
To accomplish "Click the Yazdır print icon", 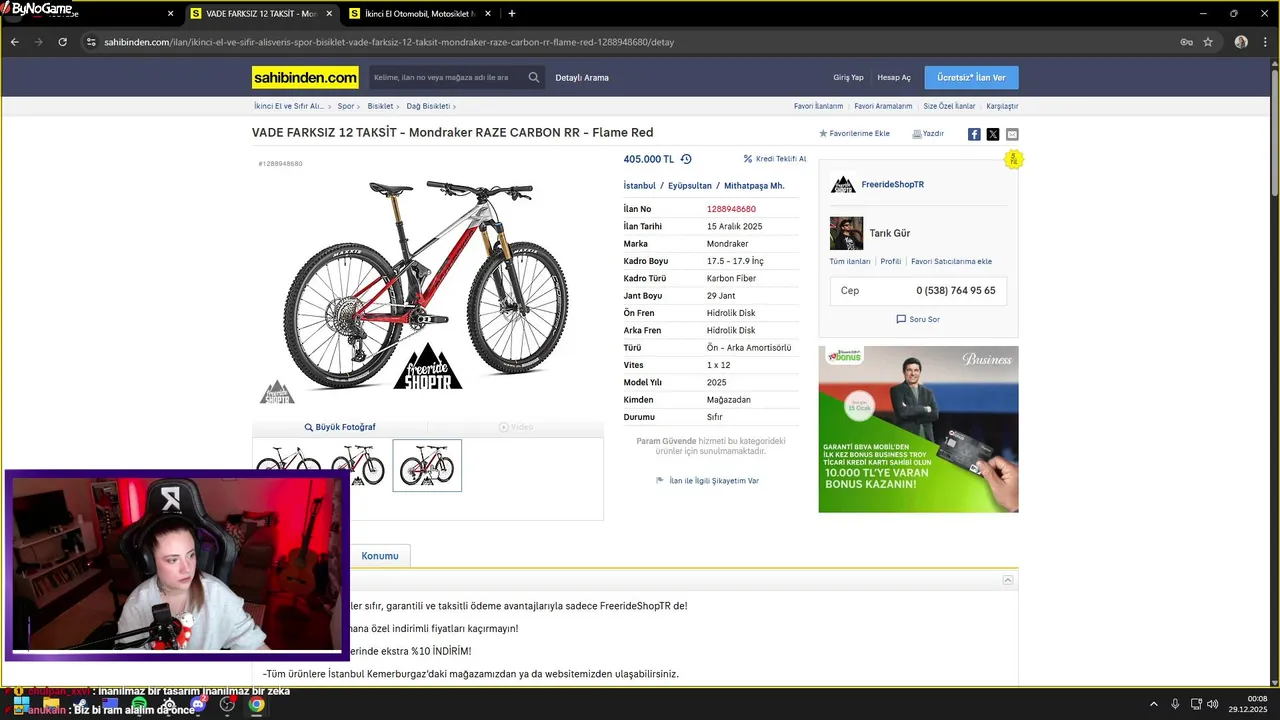I will 916,133.
